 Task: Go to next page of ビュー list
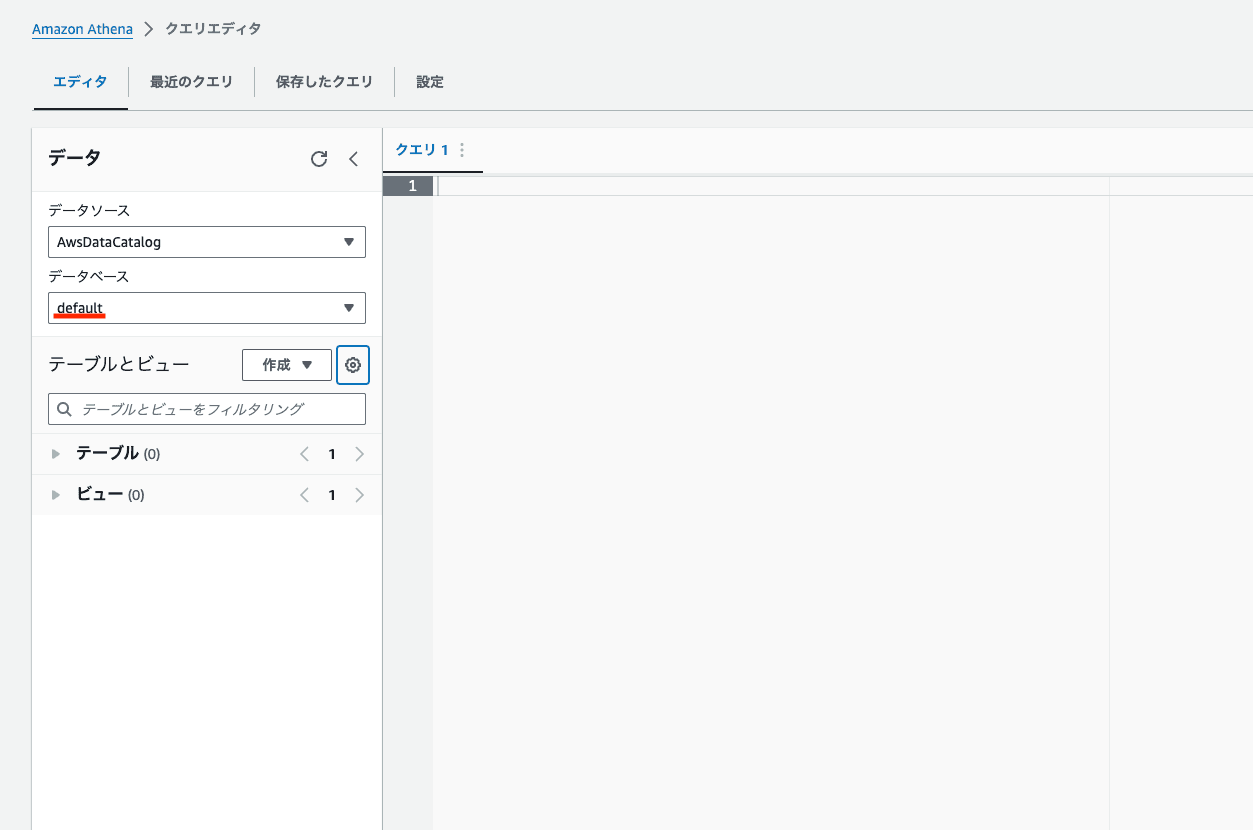pos(360,495)
